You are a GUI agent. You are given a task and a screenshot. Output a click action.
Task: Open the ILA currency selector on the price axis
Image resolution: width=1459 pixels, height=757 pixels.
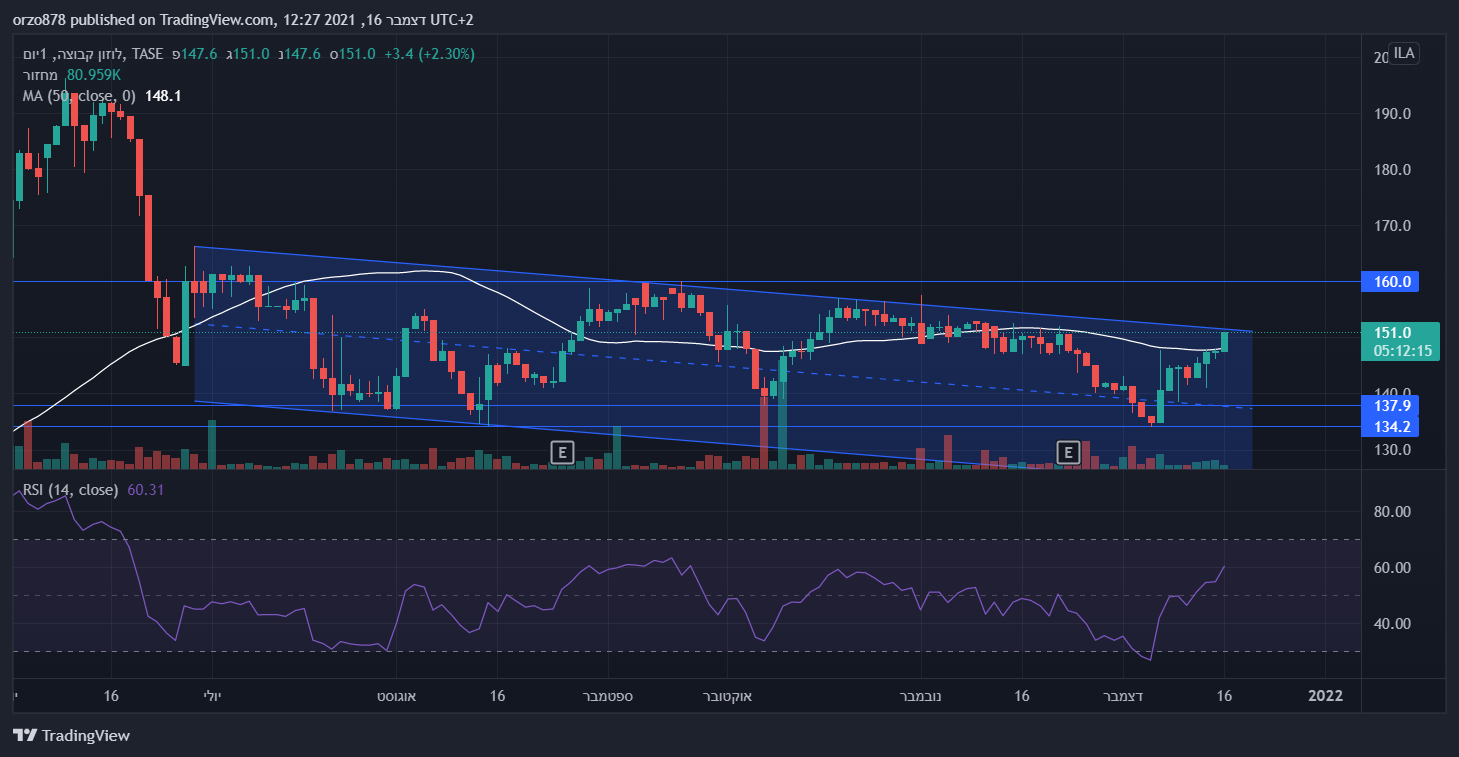1404,53
